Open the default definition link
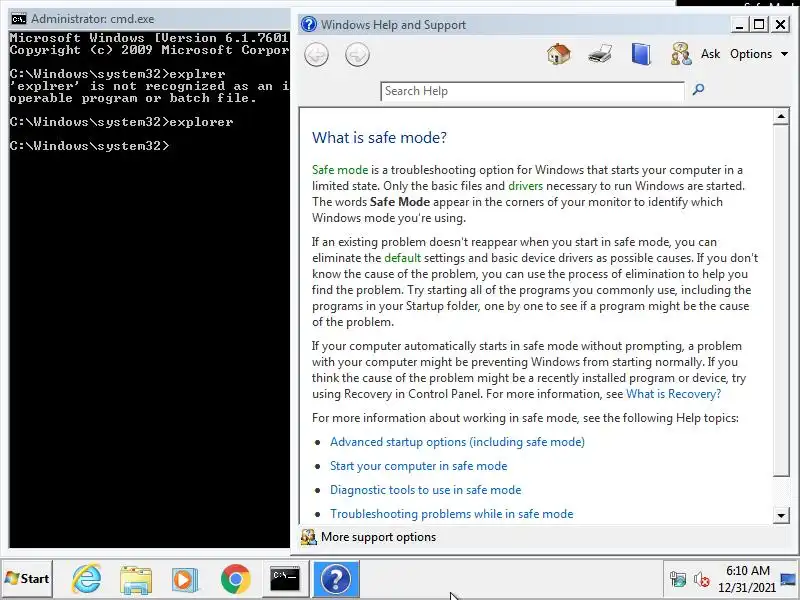Screen dimensions: 800x600 point(403,258)
